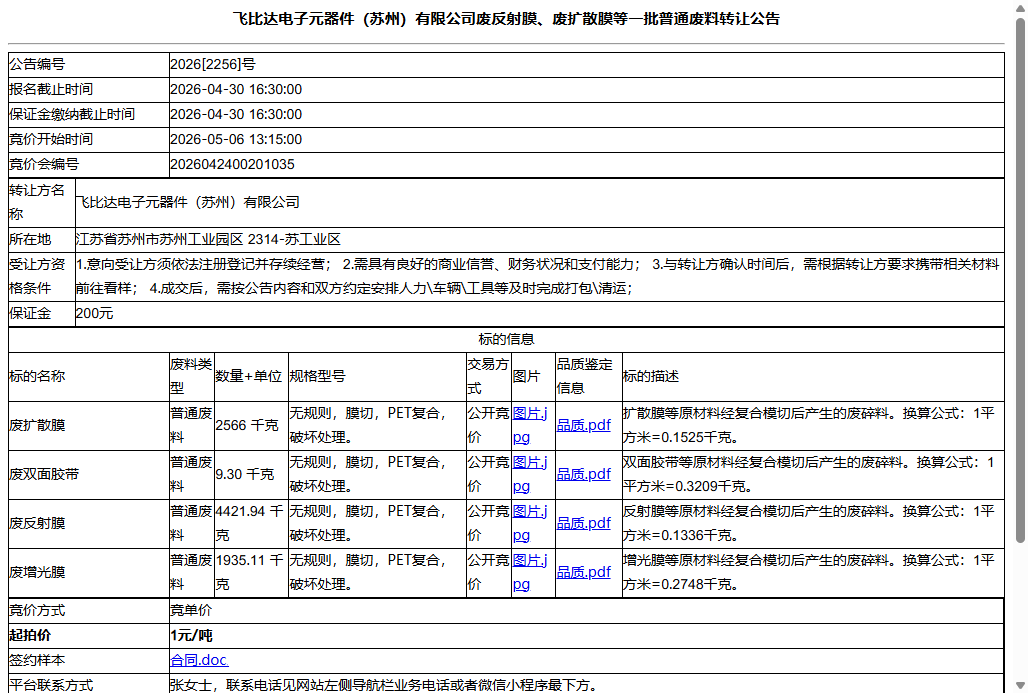
Task: Click the 报名截止时间 label
Action: pyautogui.click(x=51, y=89)
